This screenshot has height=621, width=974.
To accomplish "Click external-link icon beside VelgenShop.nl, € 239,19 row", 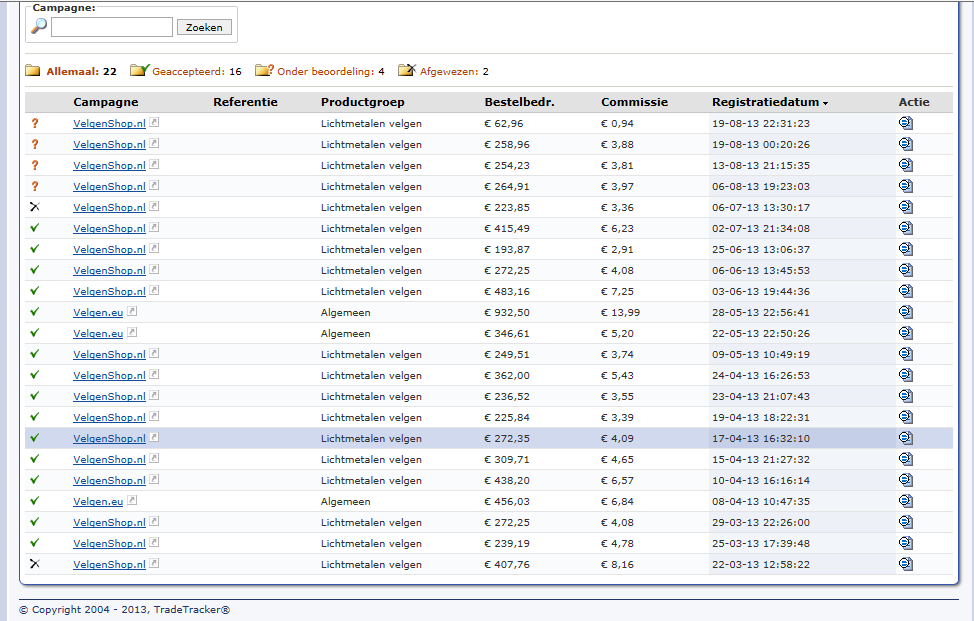I will (x=154, y=542).
